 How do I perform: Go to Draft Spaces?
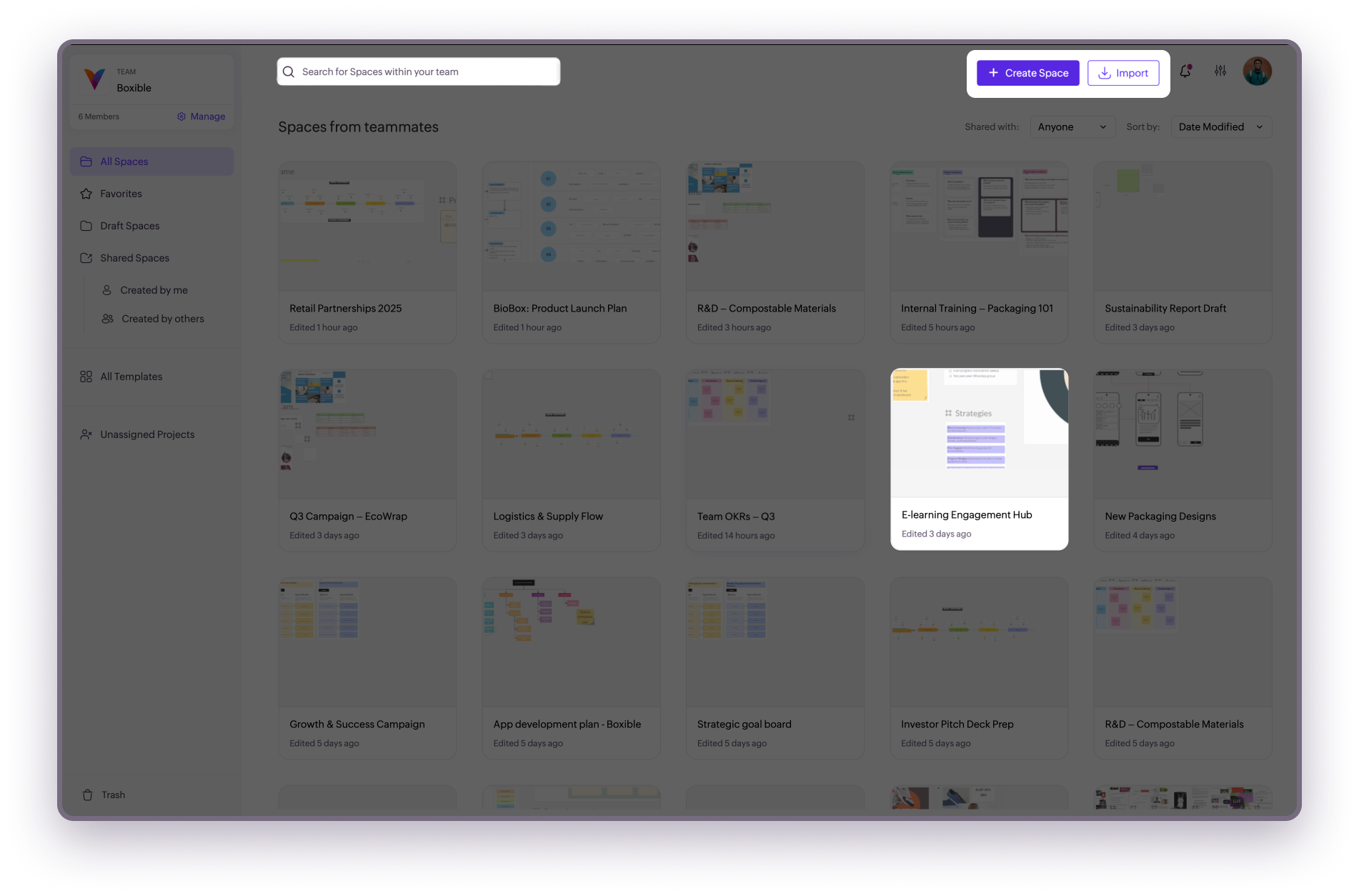coord(129,226)
